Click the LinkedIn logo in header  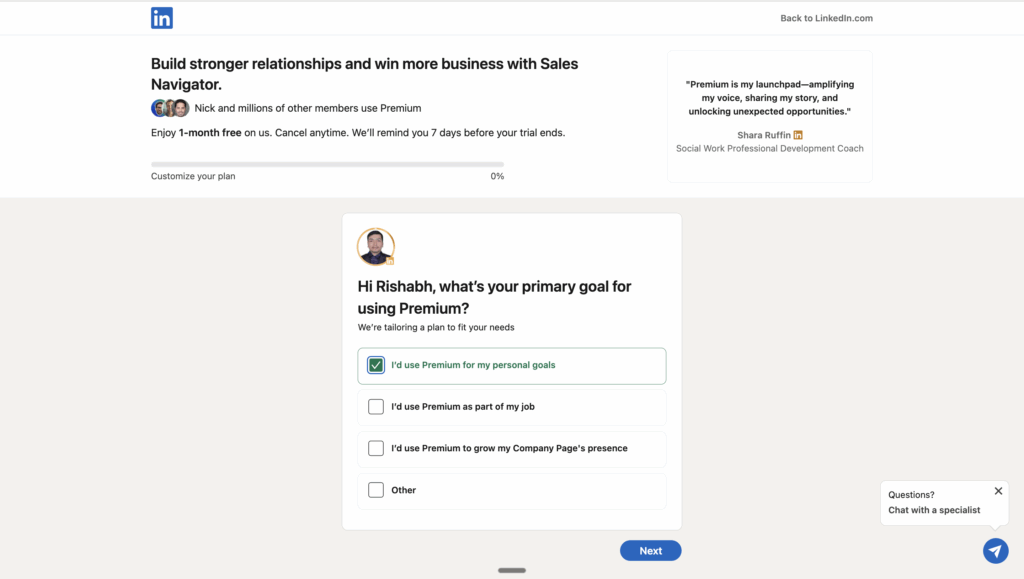(162, 18)
